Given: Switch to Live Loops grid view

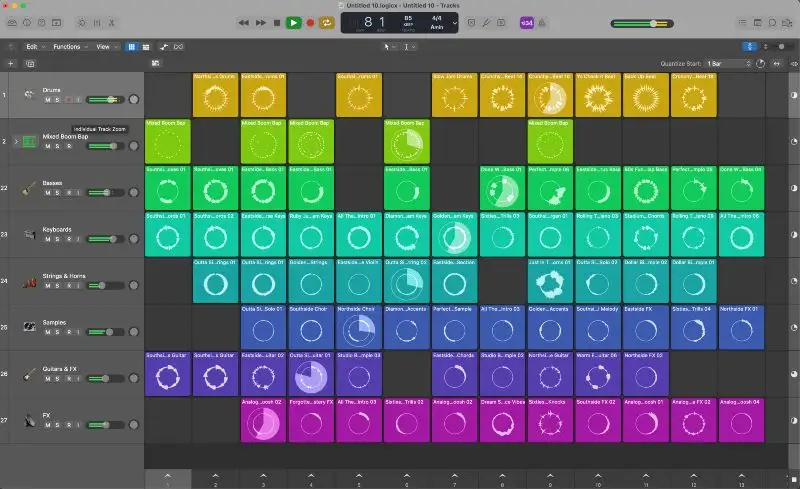Looking at the screenshot, I should [131, 47].
